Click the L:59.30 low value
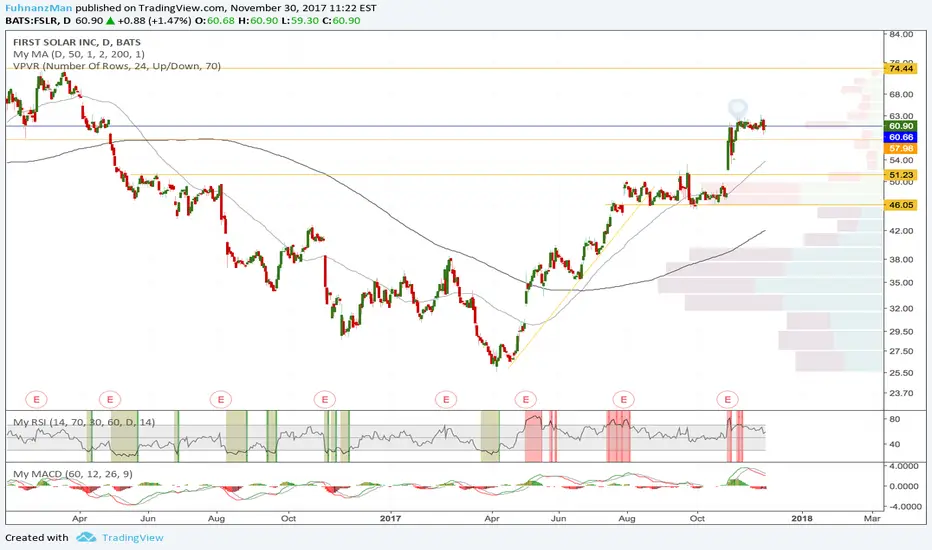 (x=300, y=21)
